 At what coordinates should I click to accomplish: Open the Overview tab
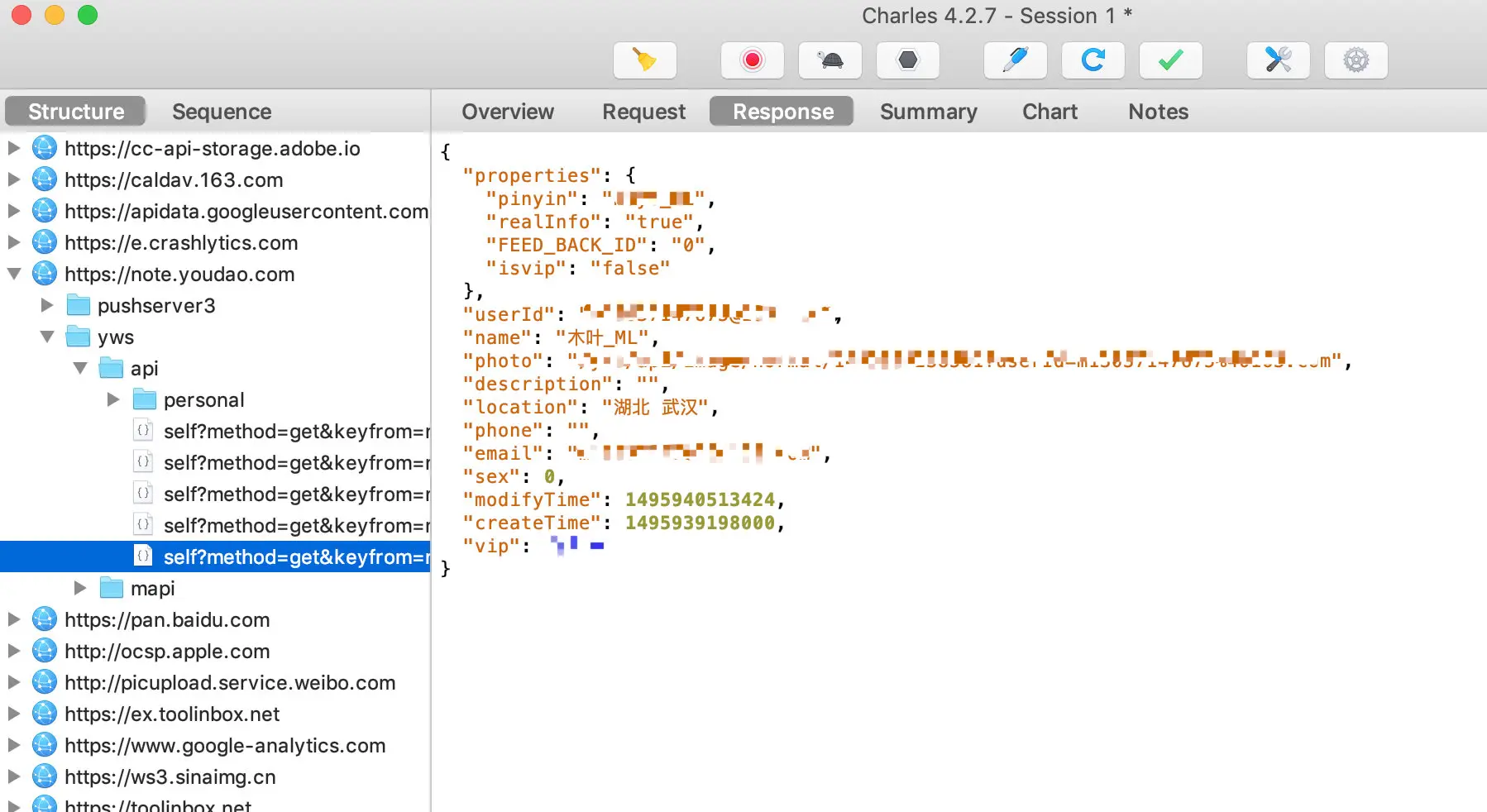click(x=508, y=112)
